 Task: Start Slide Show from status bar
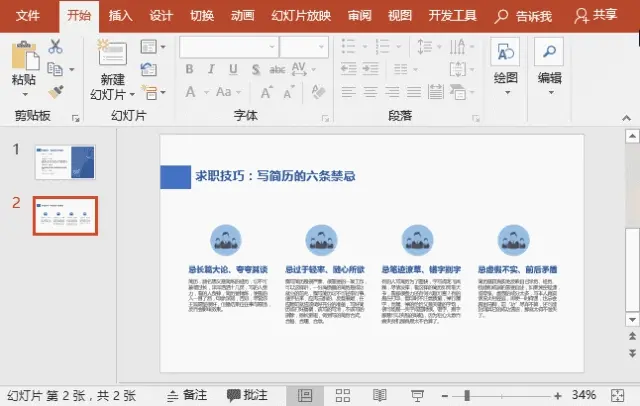click(x=417, y=395)
